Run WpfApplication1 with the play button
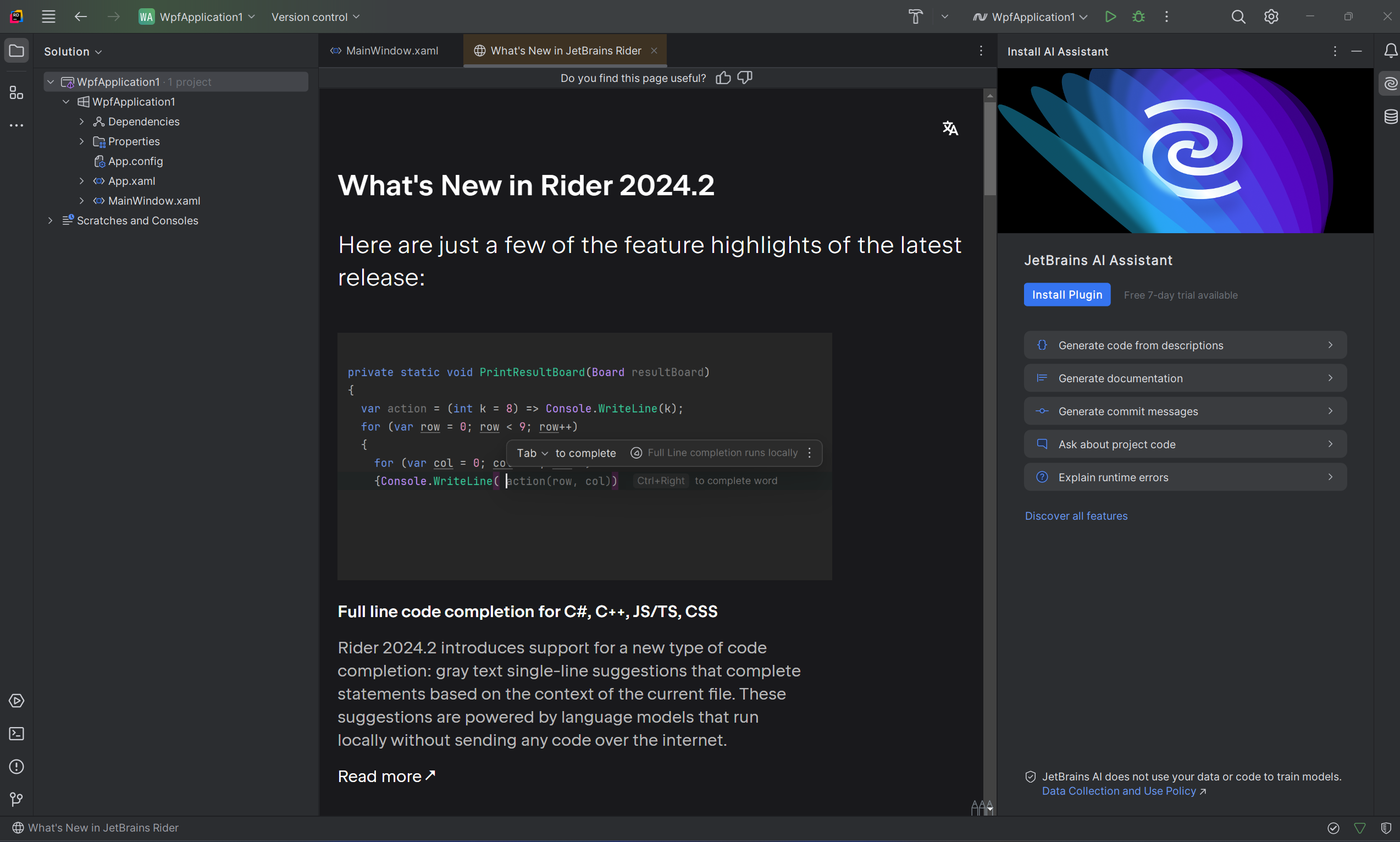The image size is (1400, 842). [1110, 16]
